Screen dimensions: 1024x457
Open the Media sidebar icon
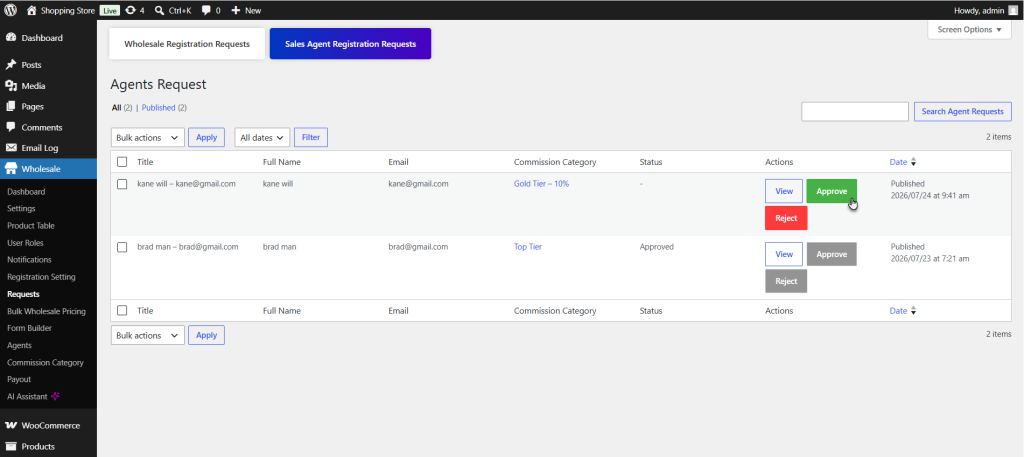[11, 86]
